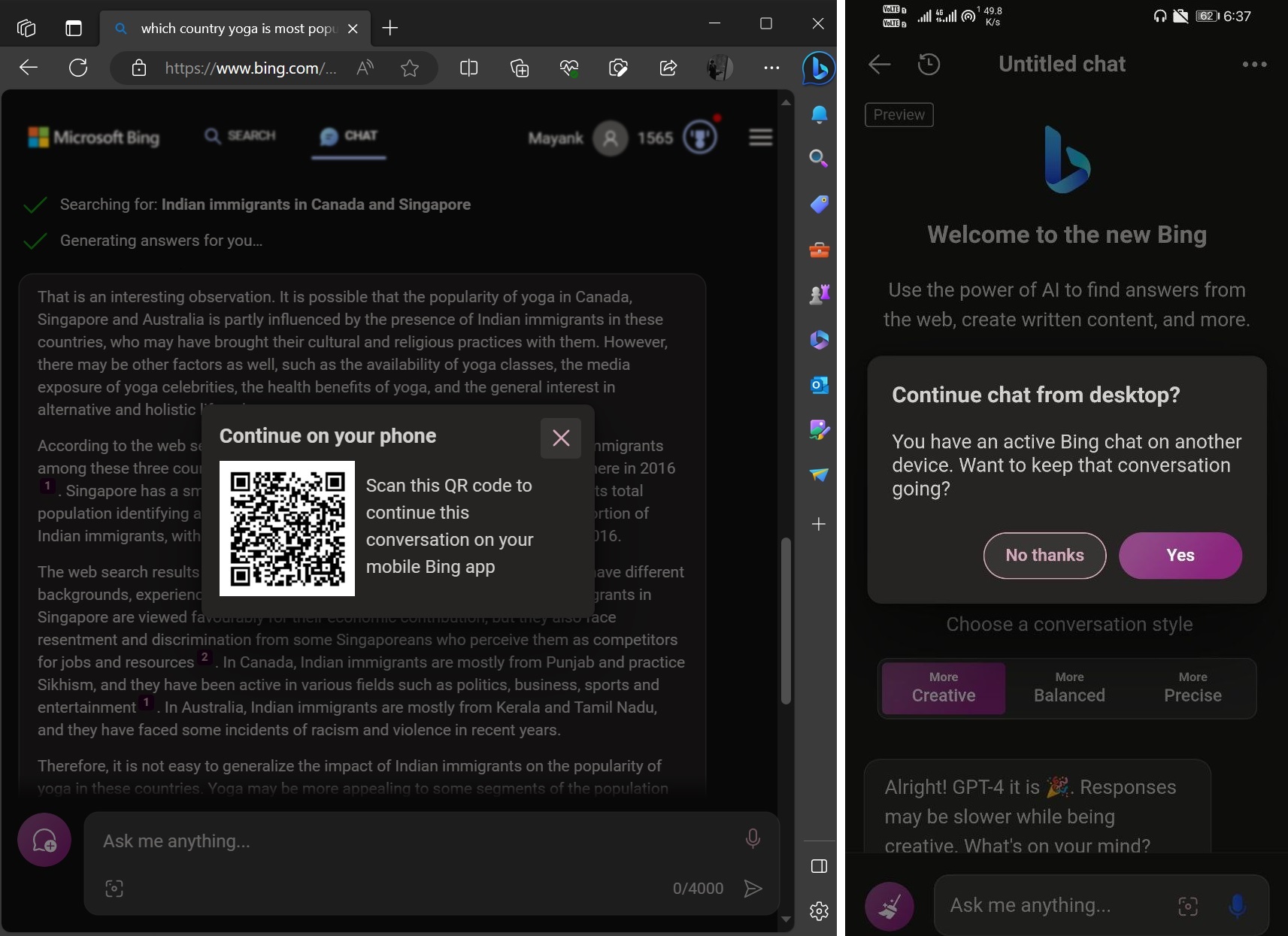Open Edge Settings and more menu
Viewport: 1288px width, 936px height.
pyautogui.click(x=771, y=68)
